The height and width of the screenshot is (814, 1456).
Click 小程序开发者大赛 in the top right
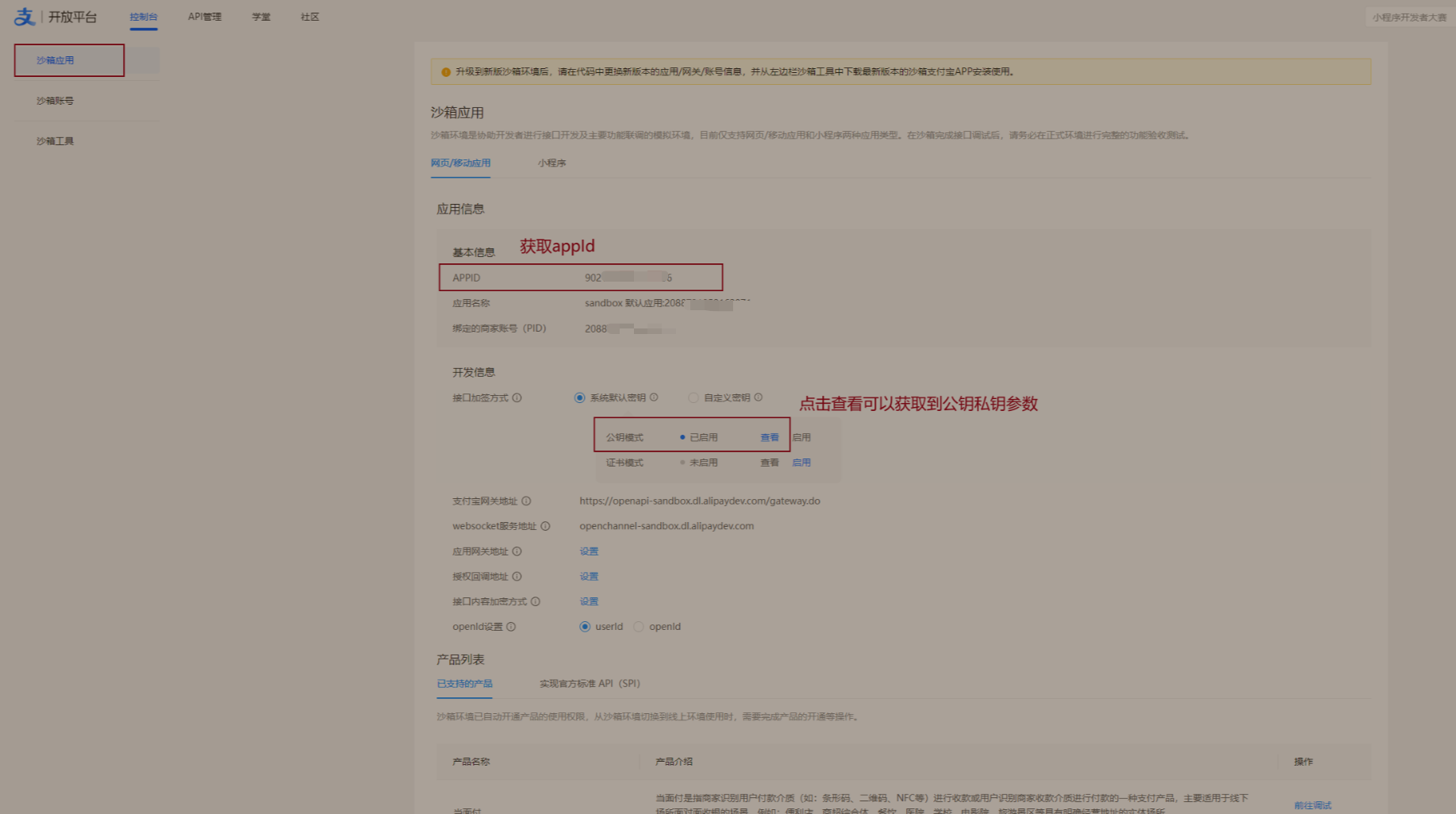click(1409, 17)
